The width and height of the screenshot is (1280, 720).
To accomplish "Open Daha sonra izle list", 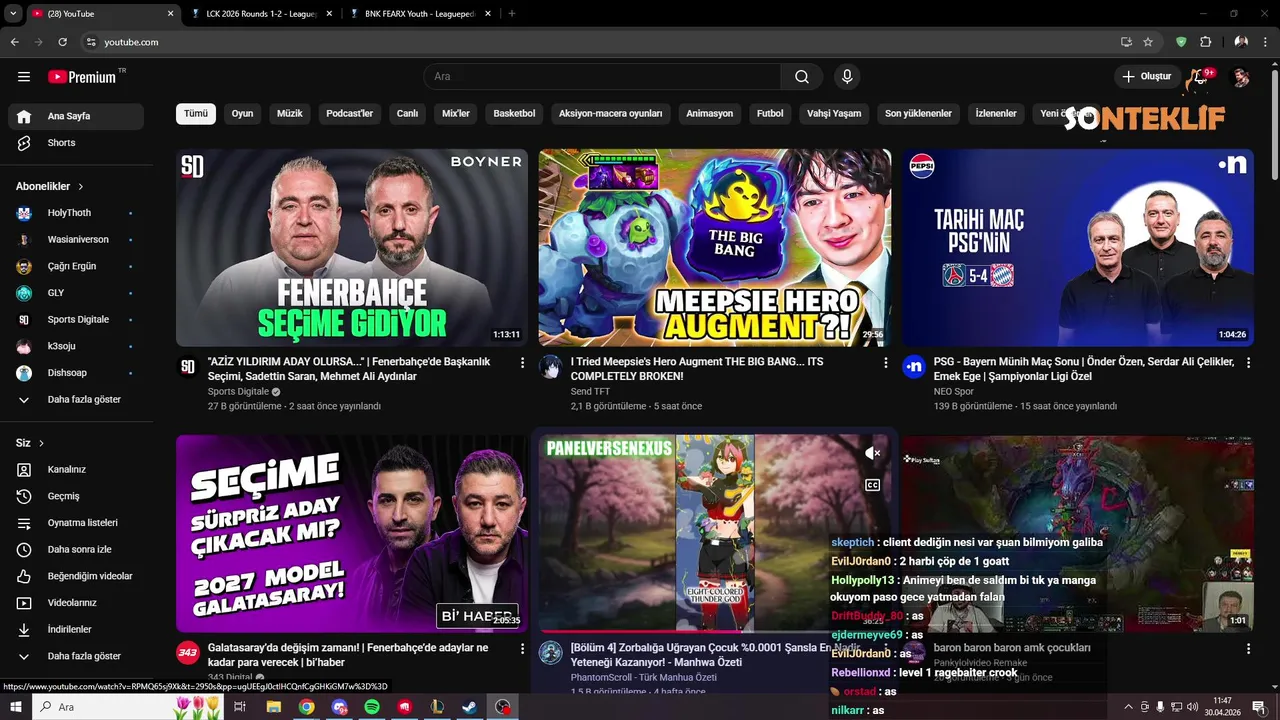I will [x=76, y=549].
